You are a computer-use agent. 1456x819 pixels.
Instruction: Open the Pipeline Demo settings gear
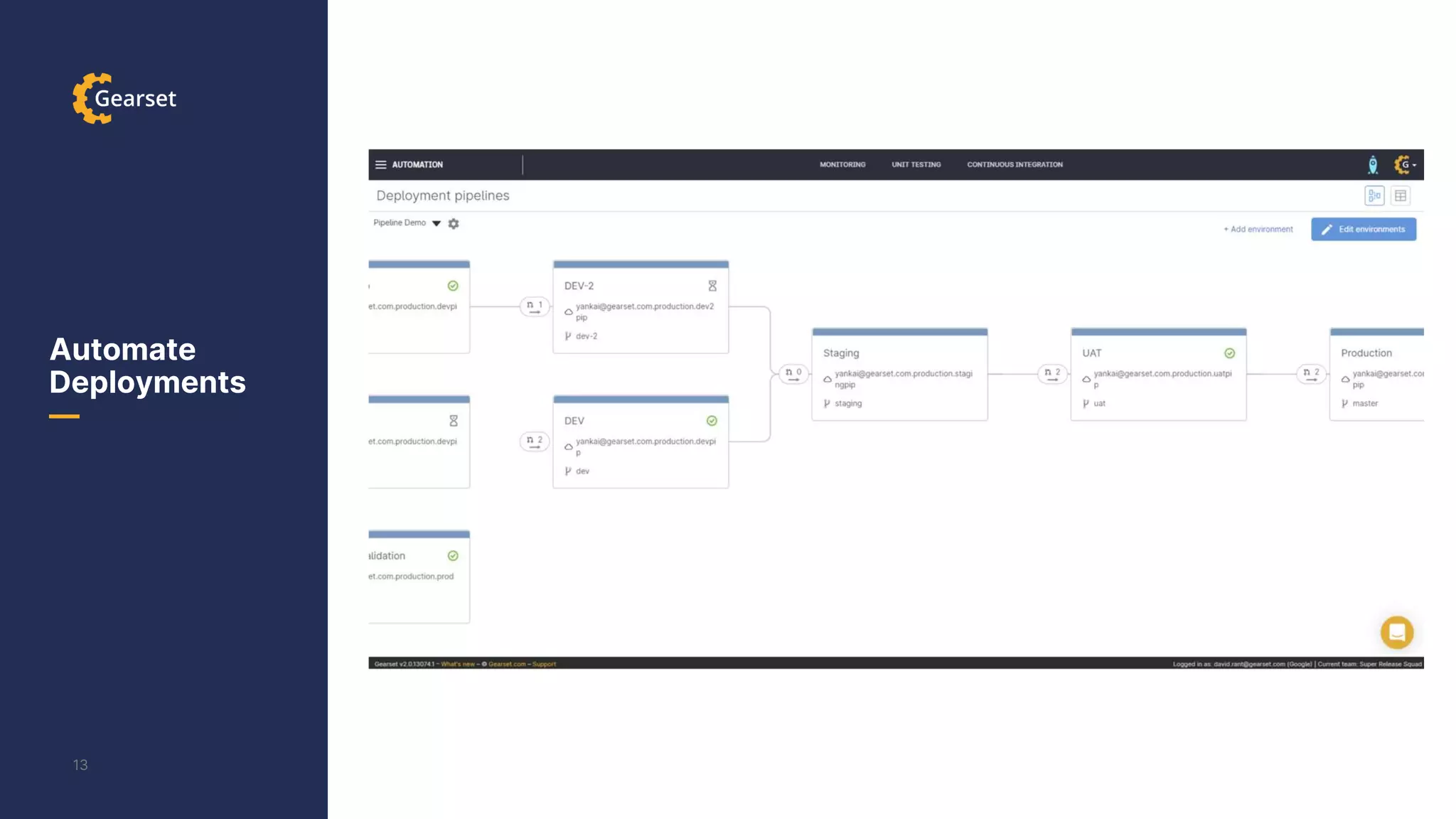click(454, 223)
